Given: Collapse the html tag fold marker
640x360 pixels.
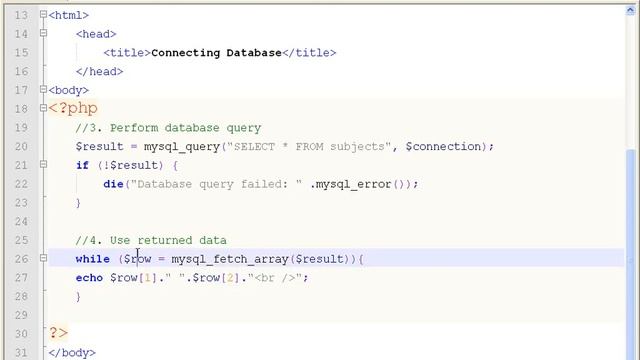Looking at the screenshot, I should [x=43, y=15].
